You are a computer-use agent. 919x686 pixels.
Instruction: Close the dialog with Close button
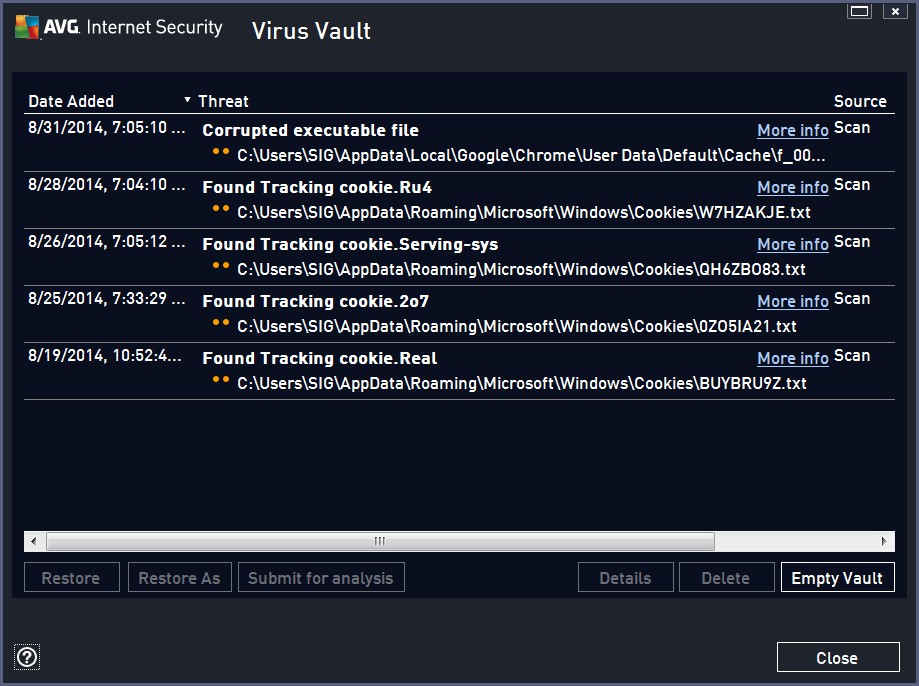point(838,657)
